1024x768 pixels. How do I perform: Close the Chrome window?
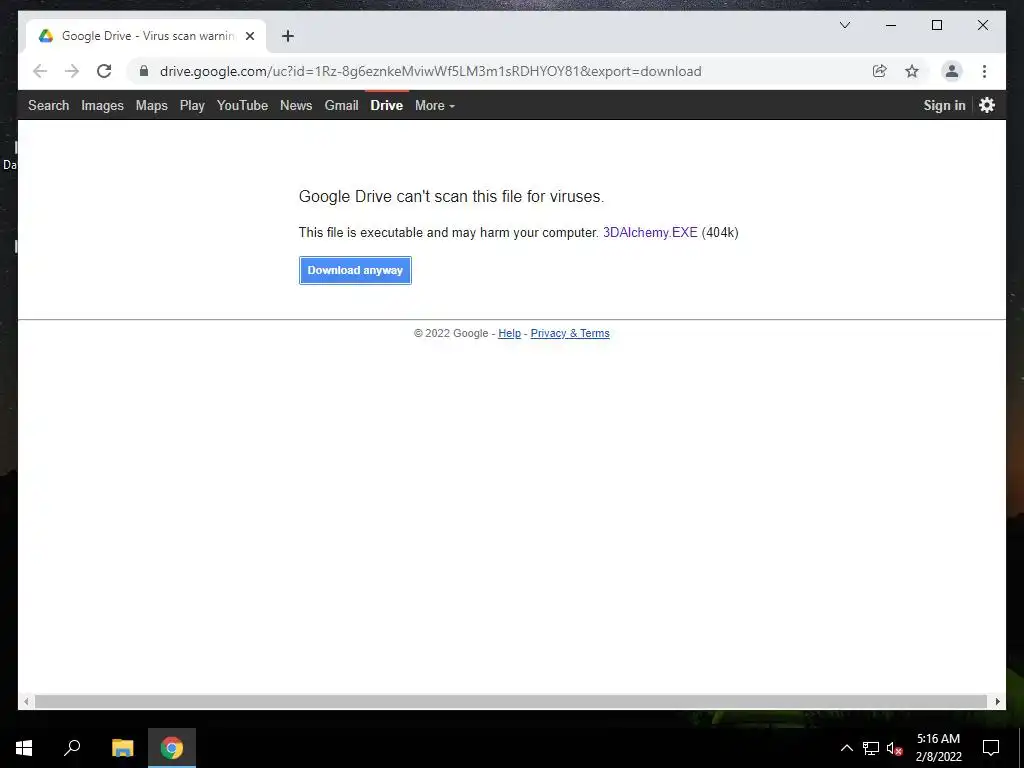coord(982,25)
